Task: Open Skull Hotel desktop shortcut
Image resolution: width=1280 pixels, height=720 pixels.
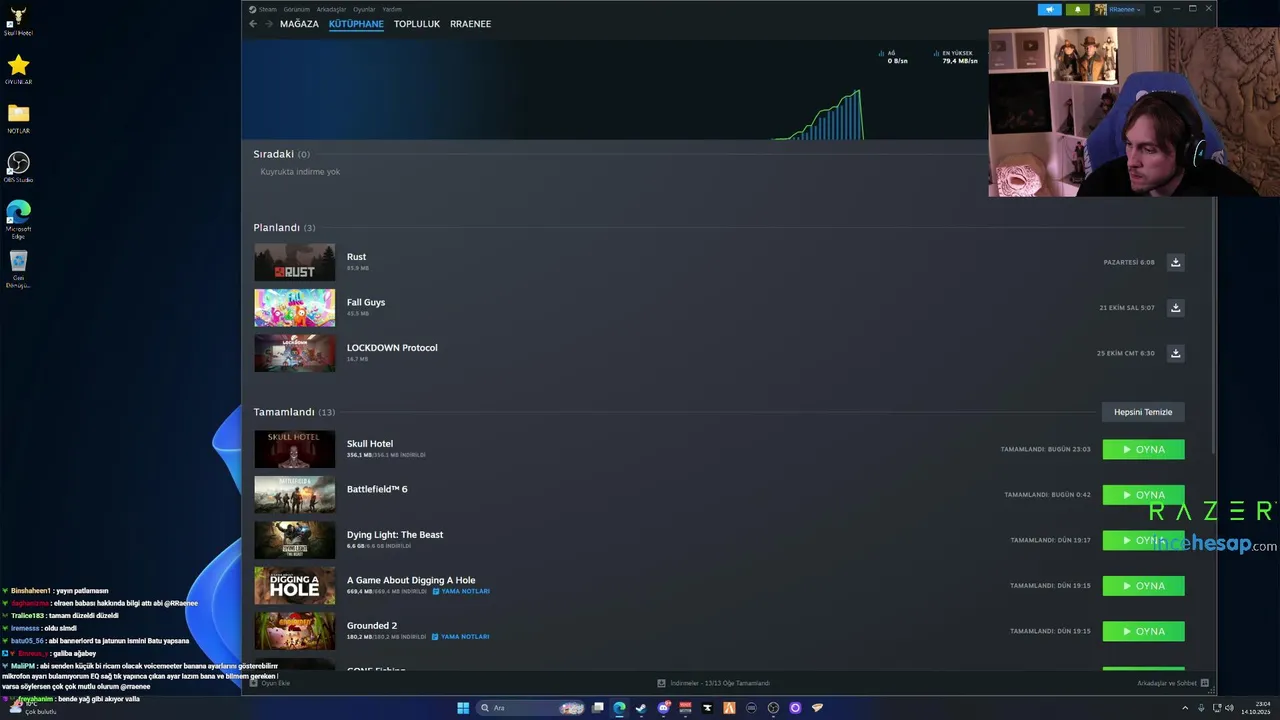Action: click(18, 21)
